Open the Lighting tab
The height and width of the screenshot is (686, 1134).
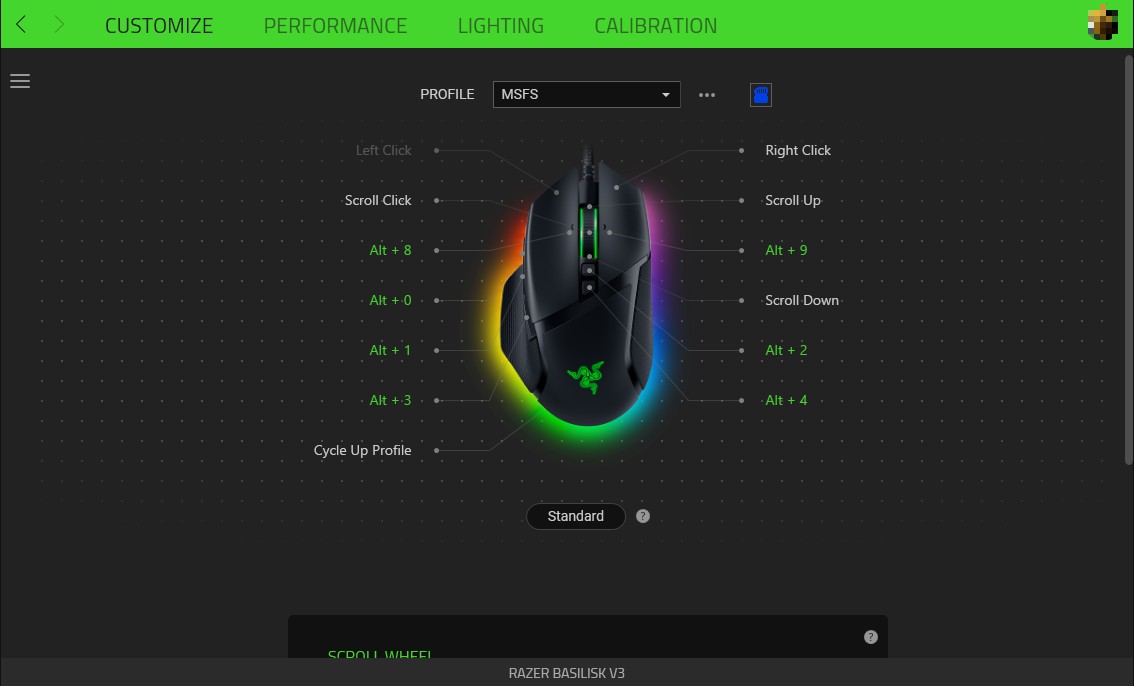pyautogui.click(x=500, y=25)
